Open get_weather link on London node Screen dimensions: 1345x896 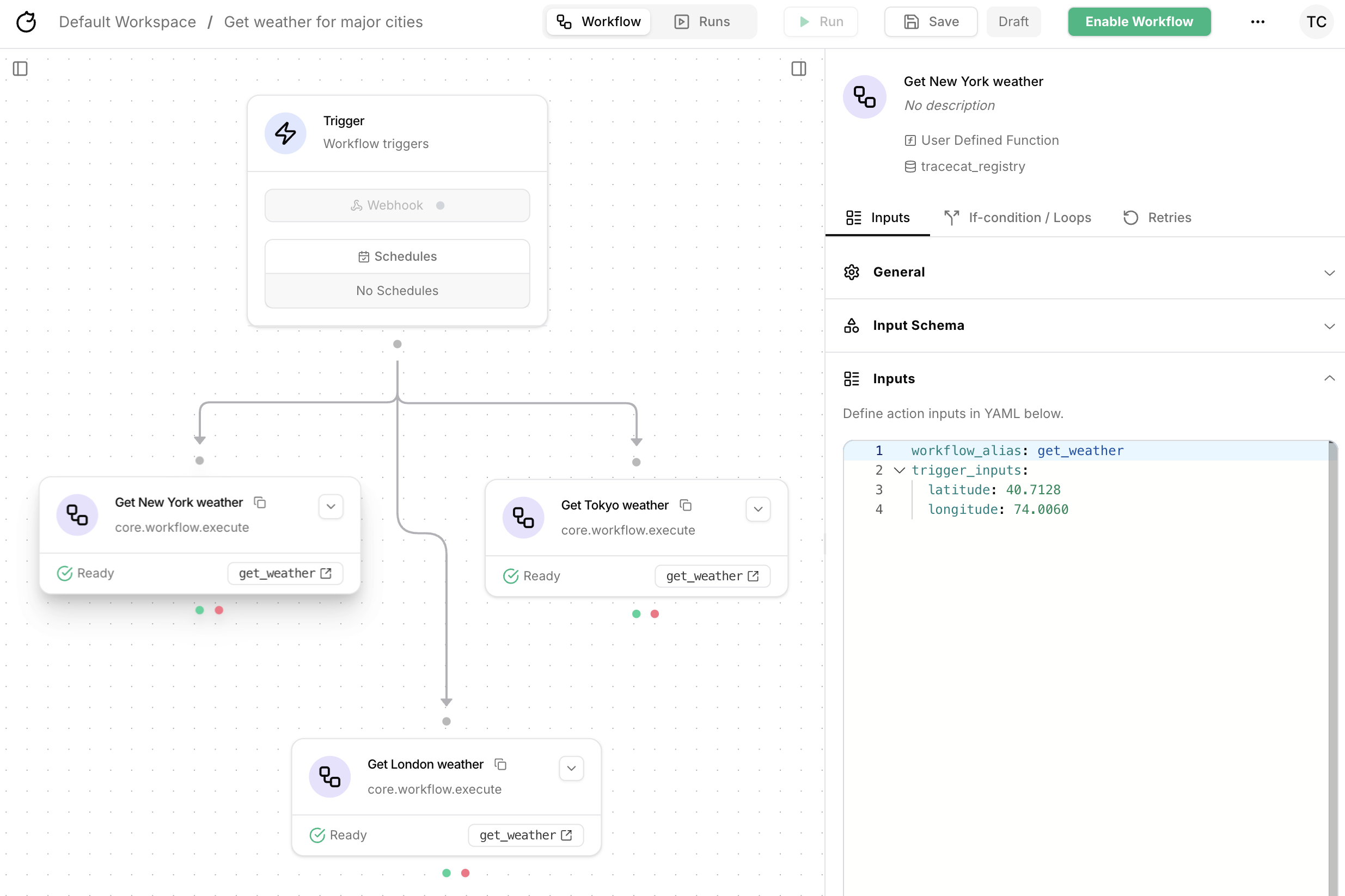pos(525,835)
